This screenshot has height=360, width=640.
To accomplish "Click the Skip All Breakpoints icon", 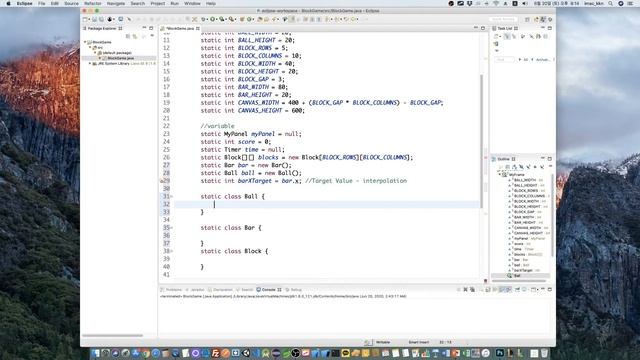I will 129,19.
